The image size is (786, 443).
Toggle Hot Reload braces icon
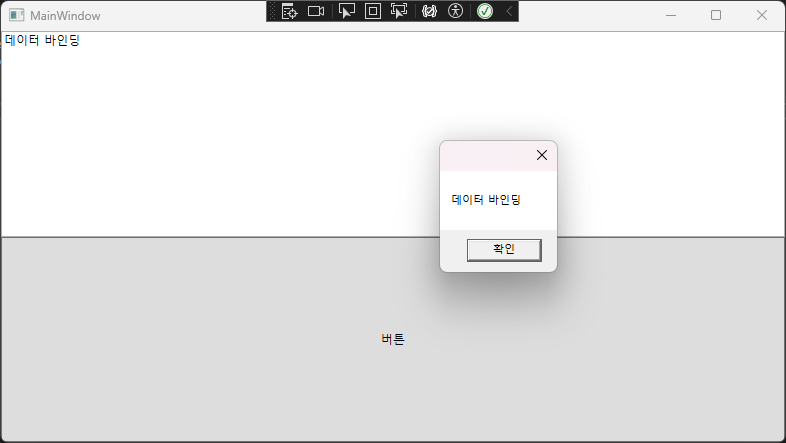click(429, 11)
